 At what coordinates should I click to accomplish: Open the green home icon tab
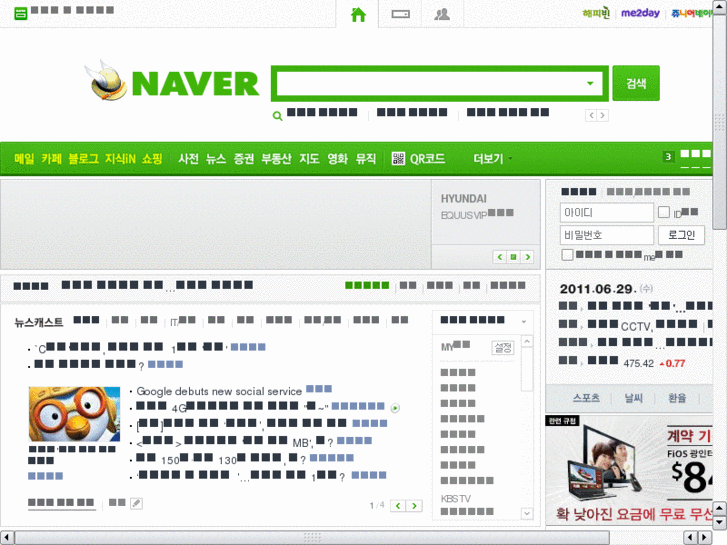coord(358,14)
